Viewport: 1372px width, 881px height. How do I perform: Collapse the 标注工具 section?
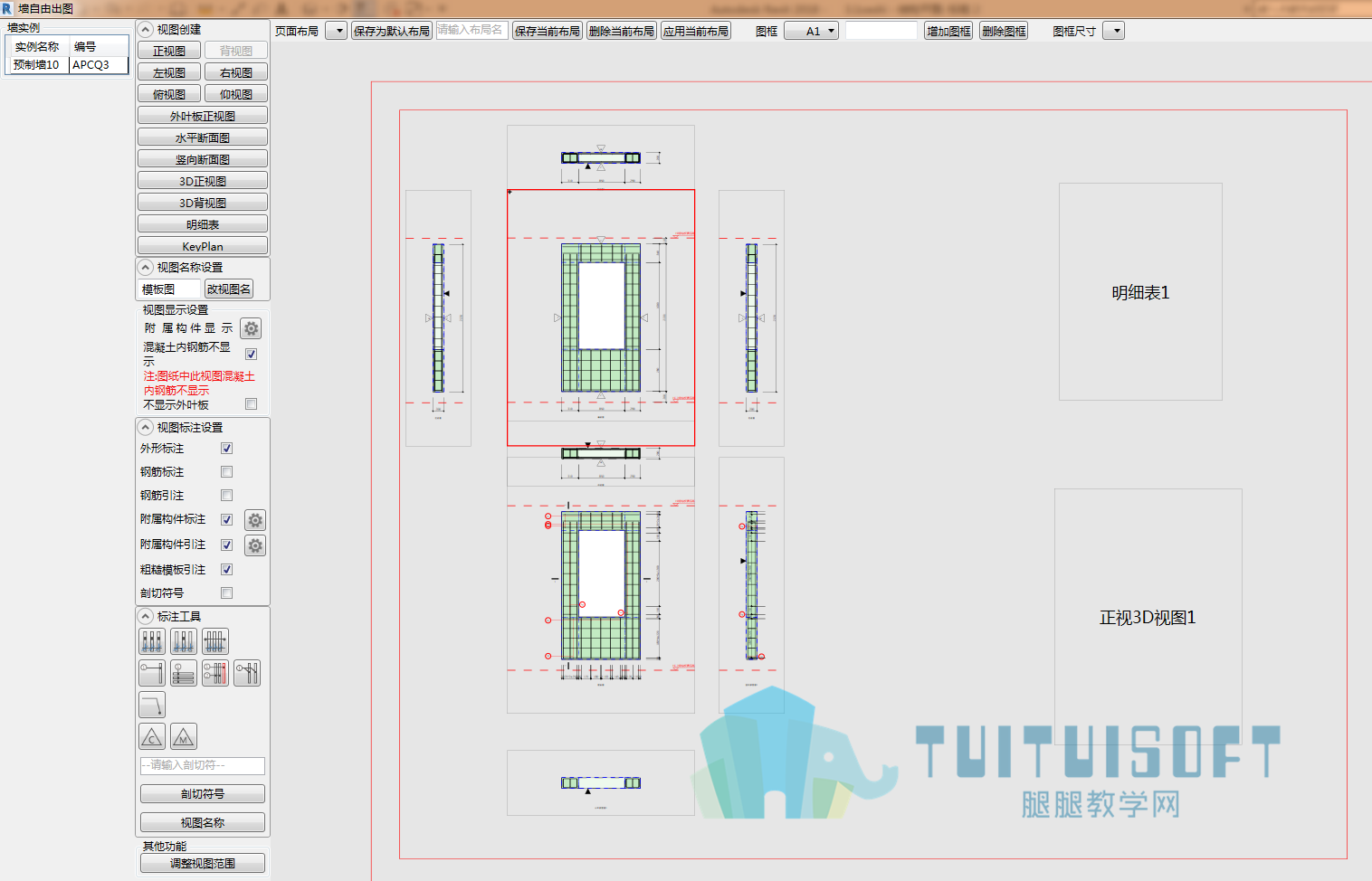(x=146, y=616)
